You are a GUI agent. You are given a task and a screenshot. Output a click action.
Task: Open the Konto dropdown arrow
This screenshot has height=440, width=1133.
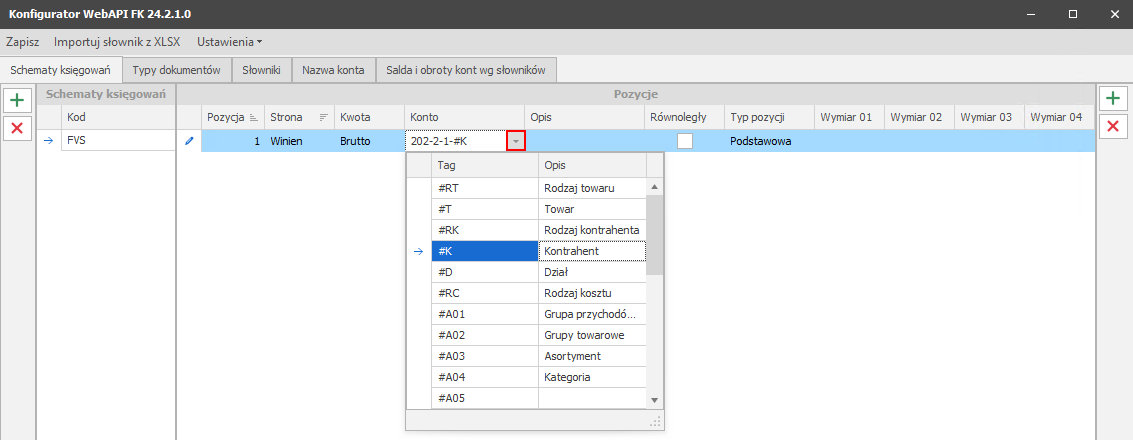pos(516,141)
